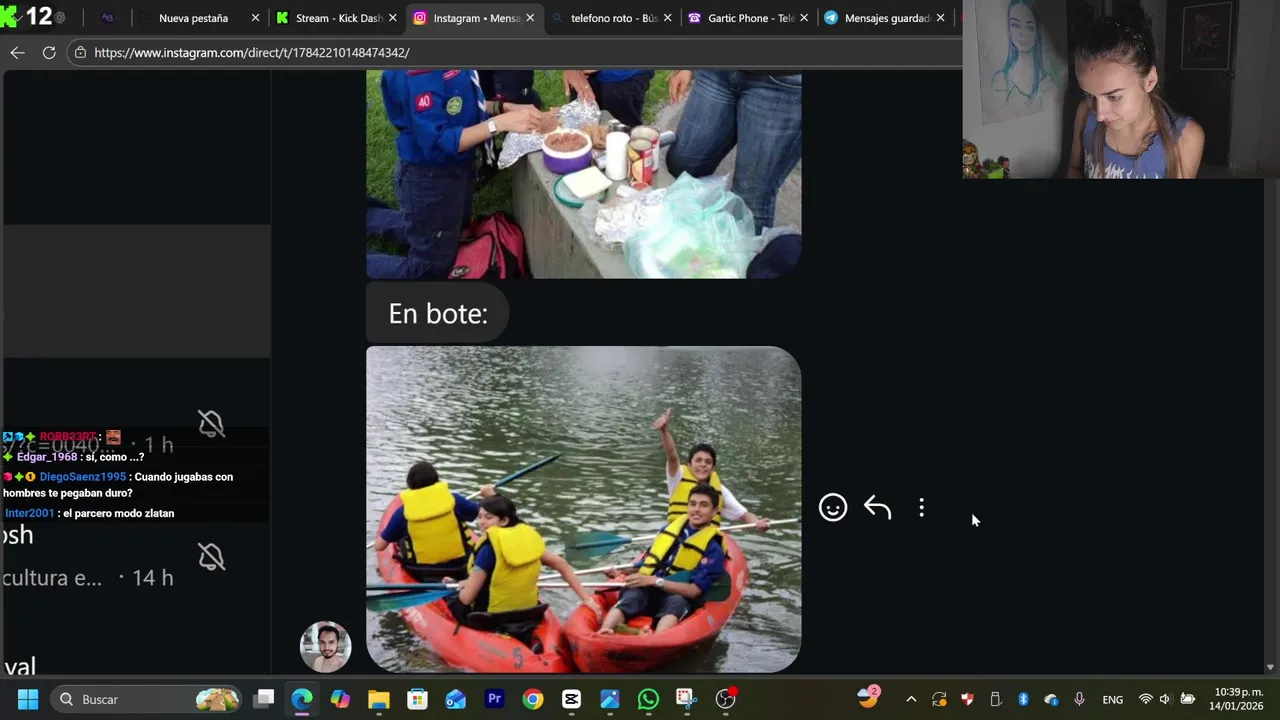React with the emoji smiley icon
The height and width of the screenshot is (720, 1280).
click(833, 508)
